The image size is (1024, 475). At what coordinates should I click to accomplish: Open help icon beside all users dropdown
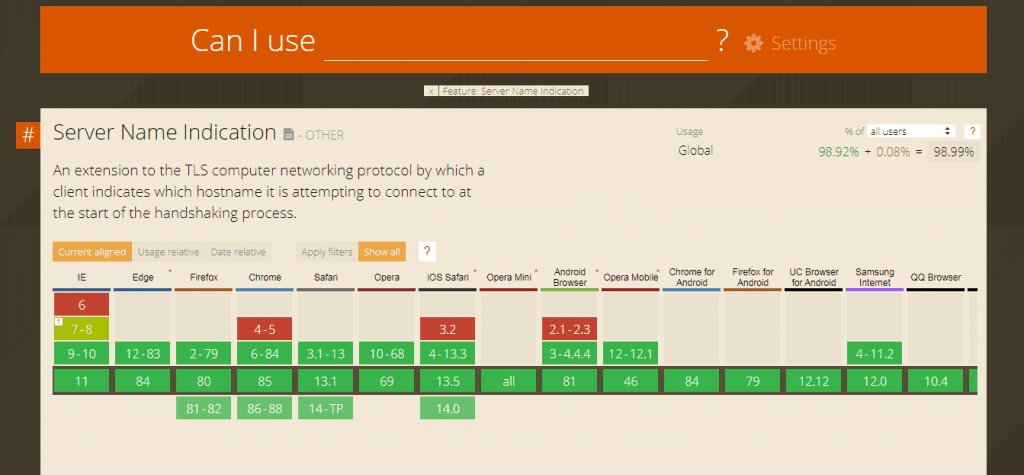(972, 131)
